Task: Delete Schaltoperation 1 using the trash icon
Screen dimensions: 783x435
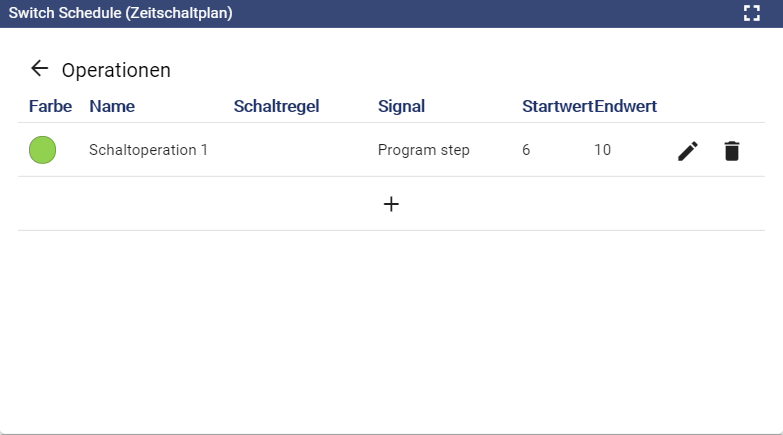Action: click(732, 151)
